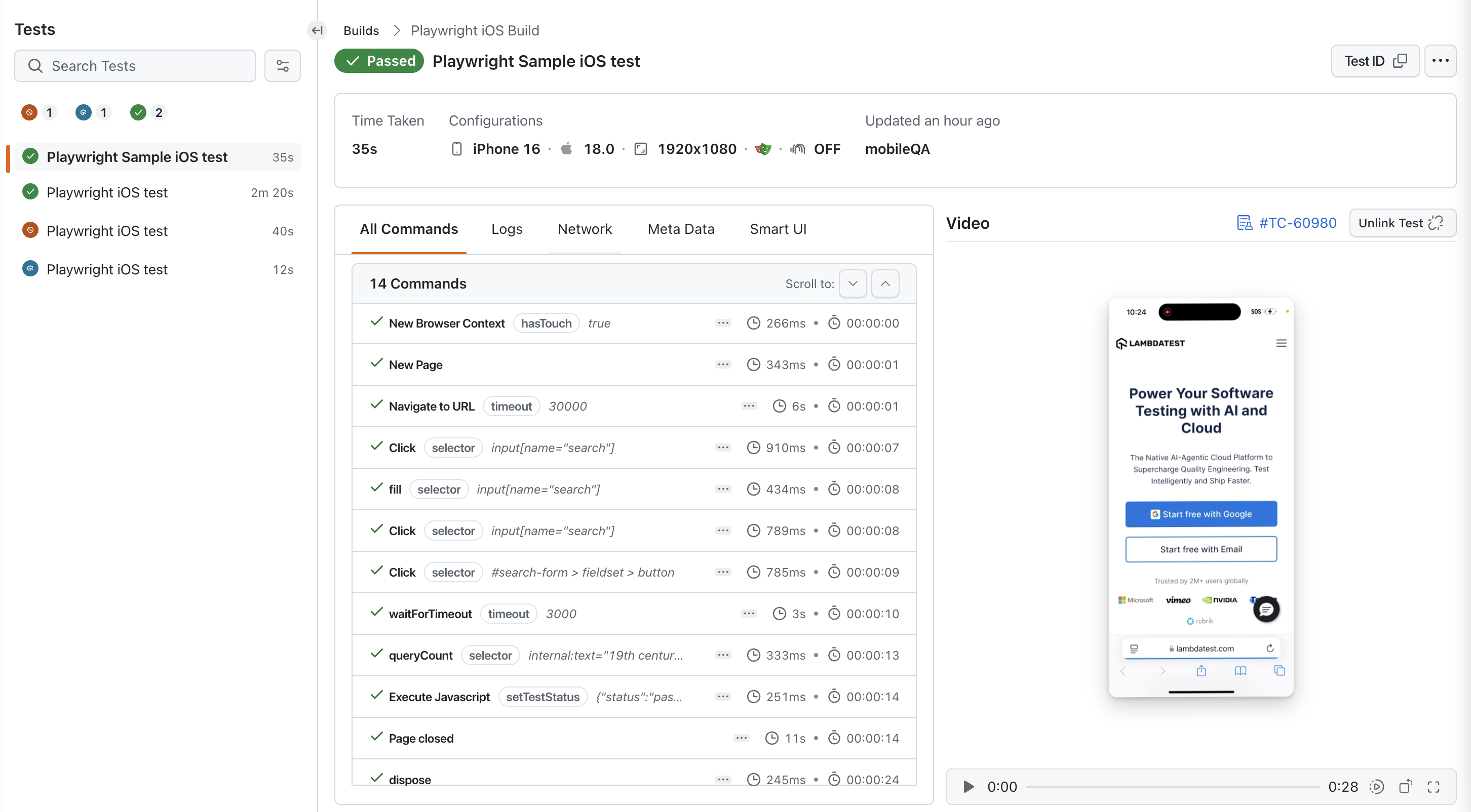This screenshot has height=812, width=1471.
Task: Switch to the Logs tab
Action: 507,229
